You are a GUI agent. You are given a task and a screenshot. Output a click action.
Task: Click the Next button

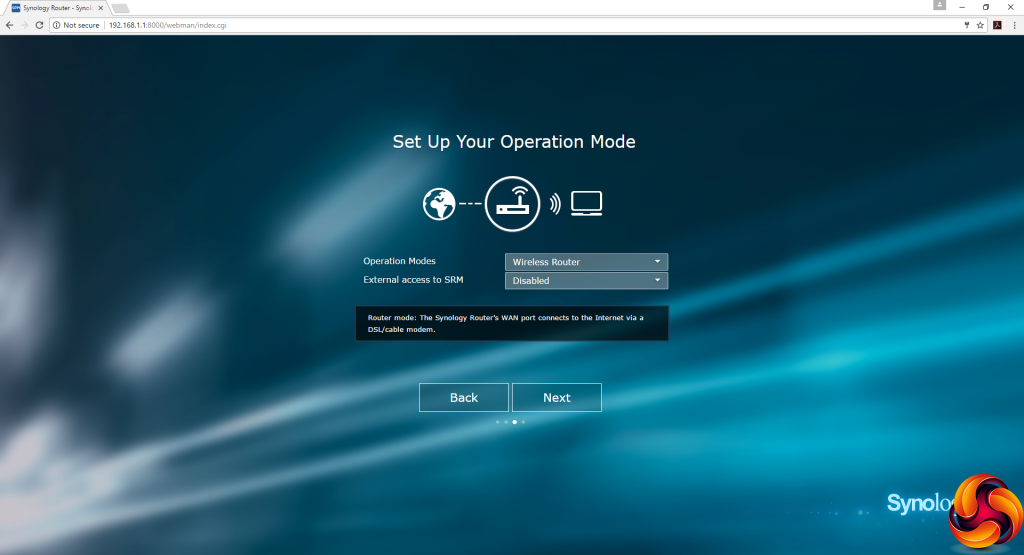pyautogui.click(x=557, y=398)
